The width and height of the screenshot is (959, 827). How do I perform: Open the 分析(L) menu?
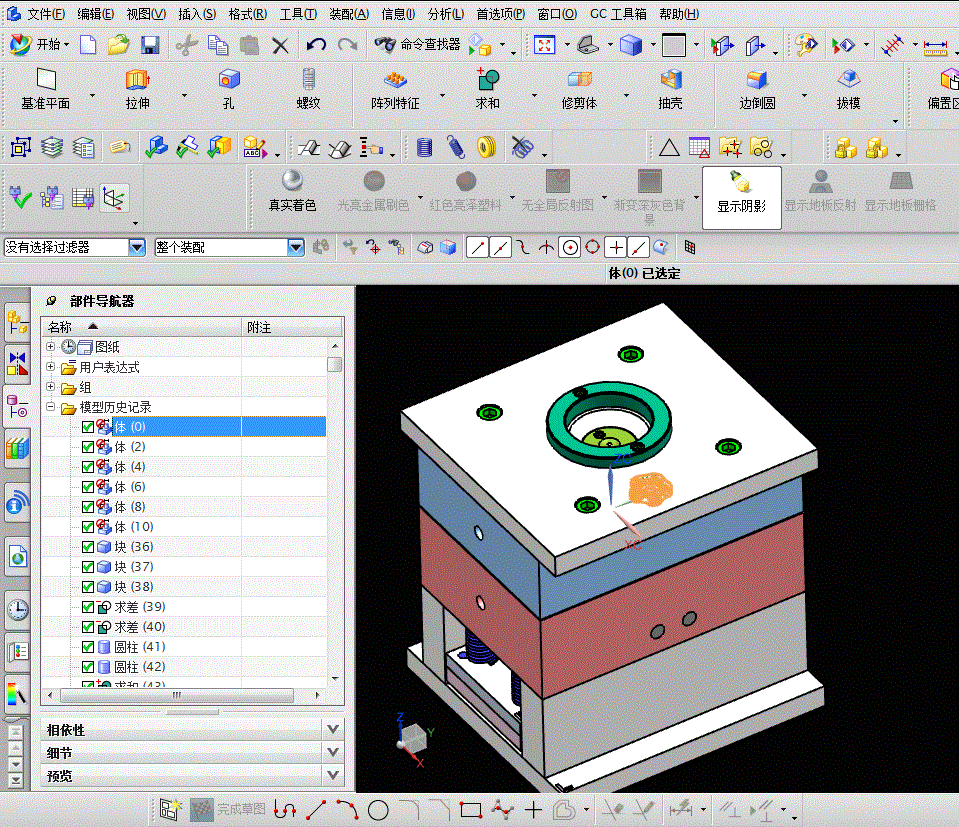coord(446,13)
